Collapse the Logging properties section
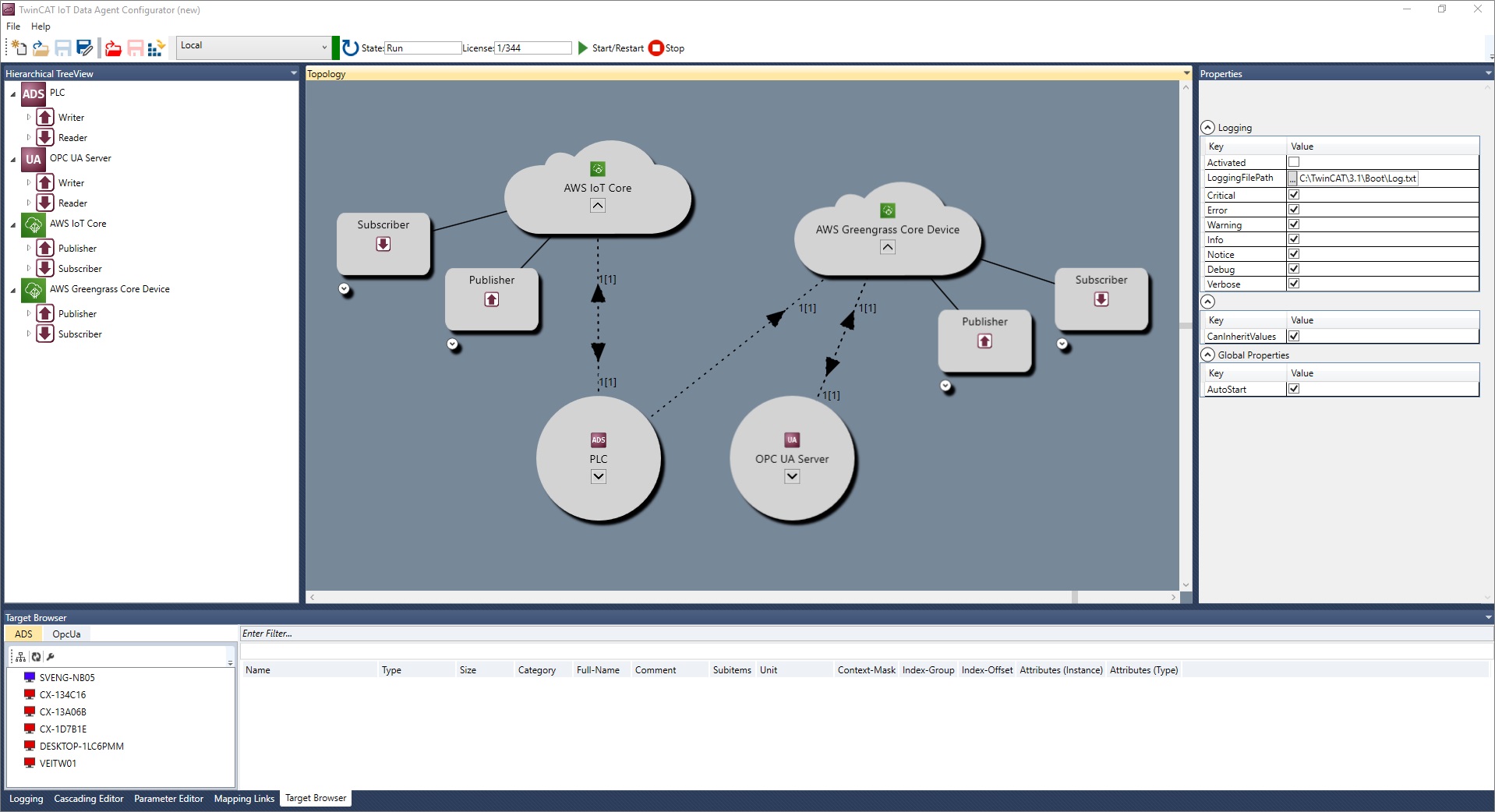This screenshot has width=1495, height=812. pos(1208,128)
